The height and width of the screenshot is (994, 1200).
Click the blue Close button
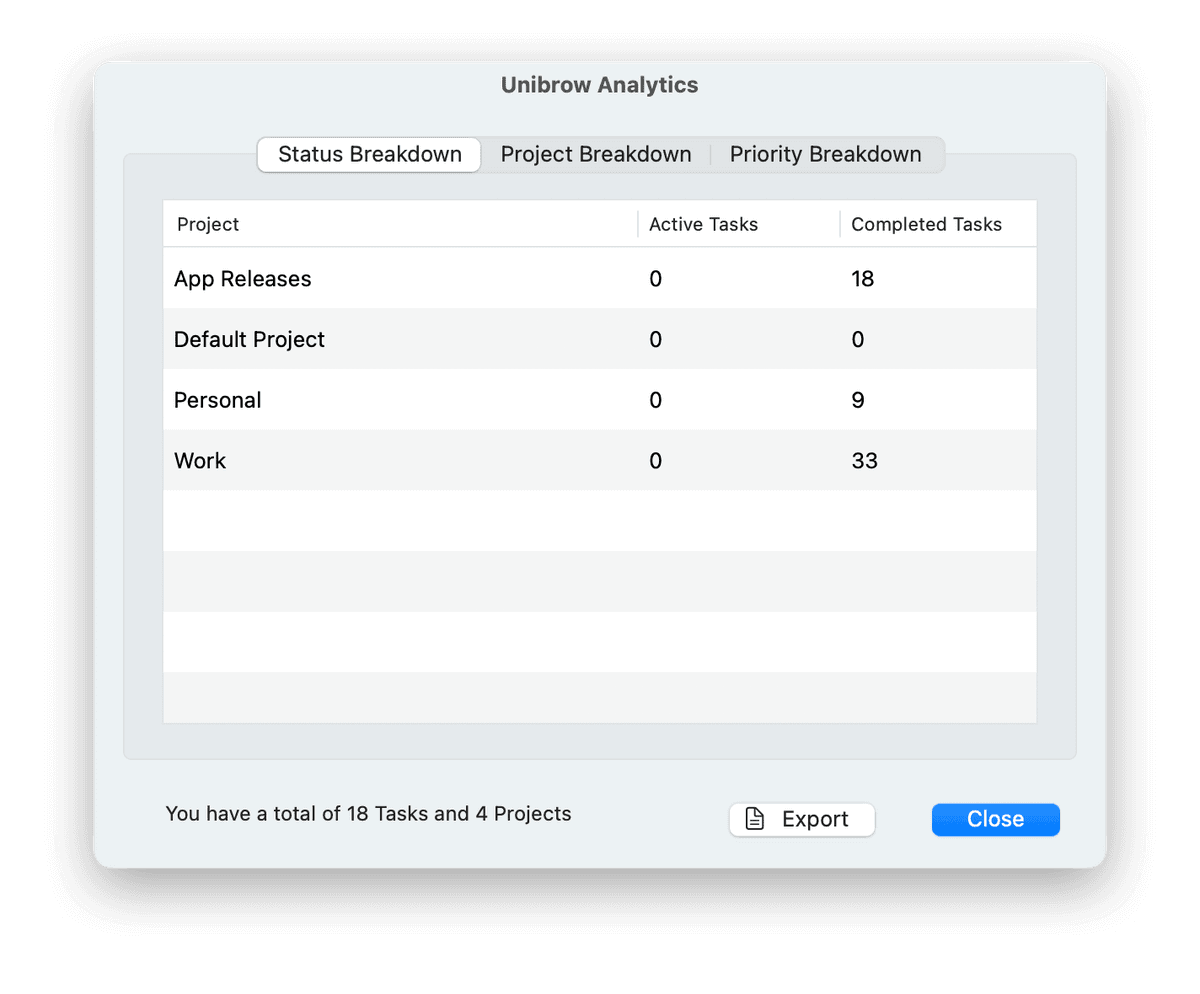(995, 820)
